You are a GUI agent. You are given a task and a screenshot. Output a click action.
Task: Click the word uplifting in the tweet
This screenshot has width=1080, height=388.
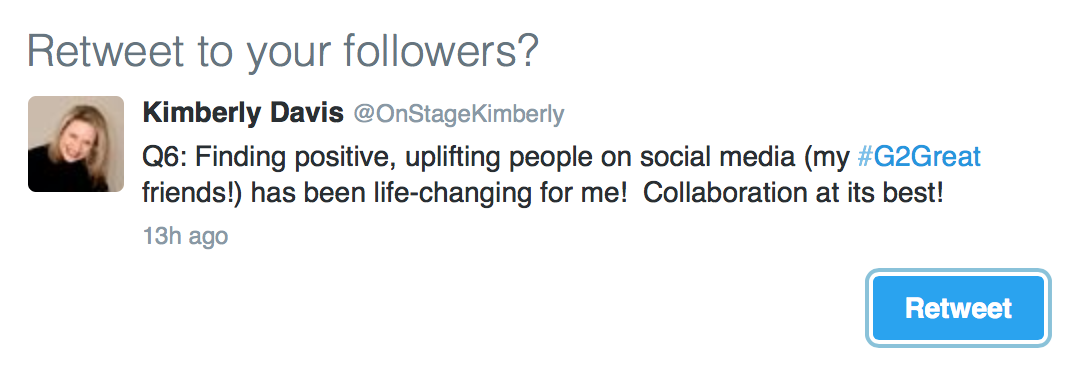pyautogui.click(x=454, y=159)
